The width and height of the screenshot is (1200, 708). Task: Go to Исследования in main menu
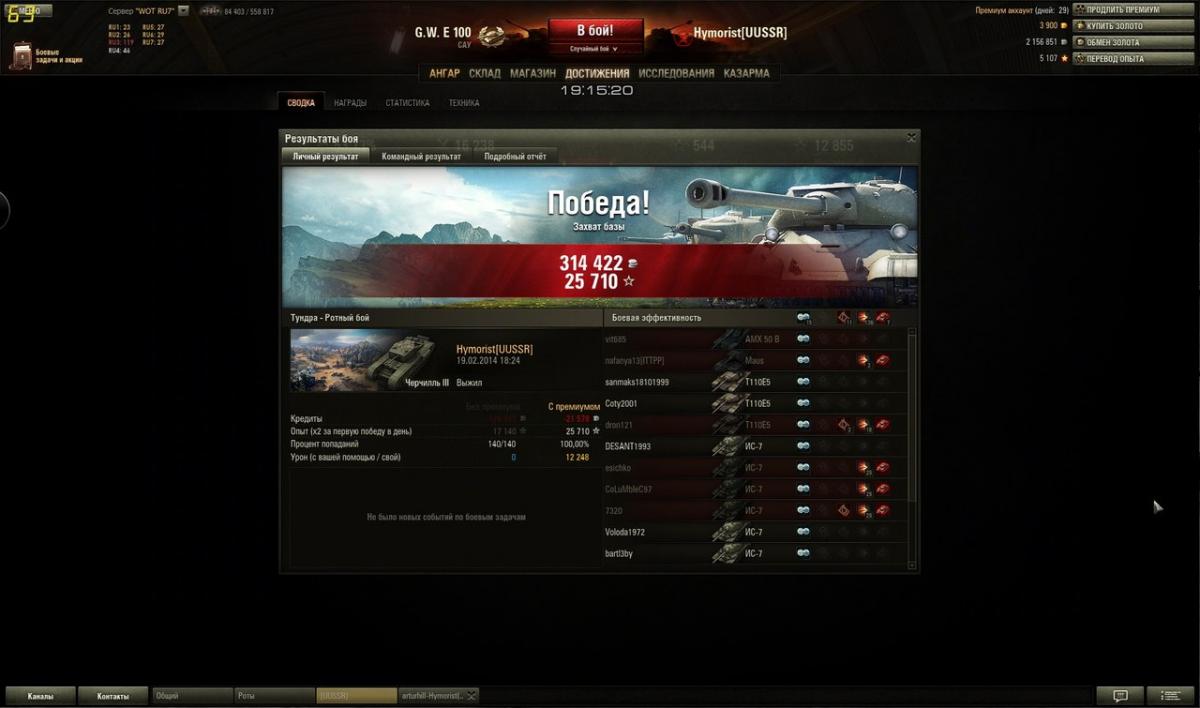tap(676, 74)
